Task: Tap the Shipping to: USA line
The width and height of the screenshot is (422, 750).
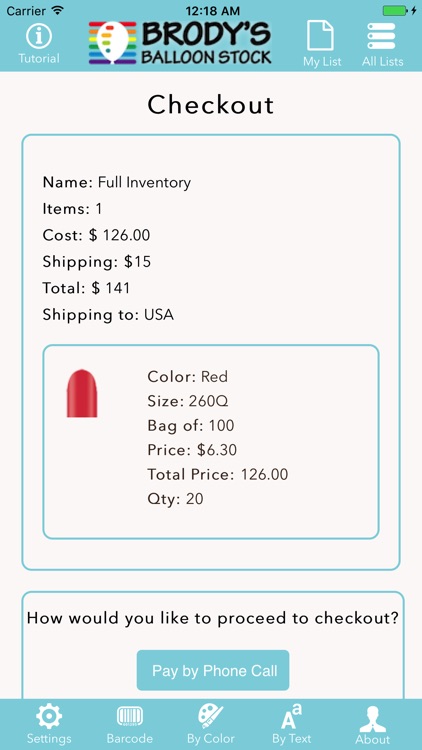Action: click(x=108, y=315)
